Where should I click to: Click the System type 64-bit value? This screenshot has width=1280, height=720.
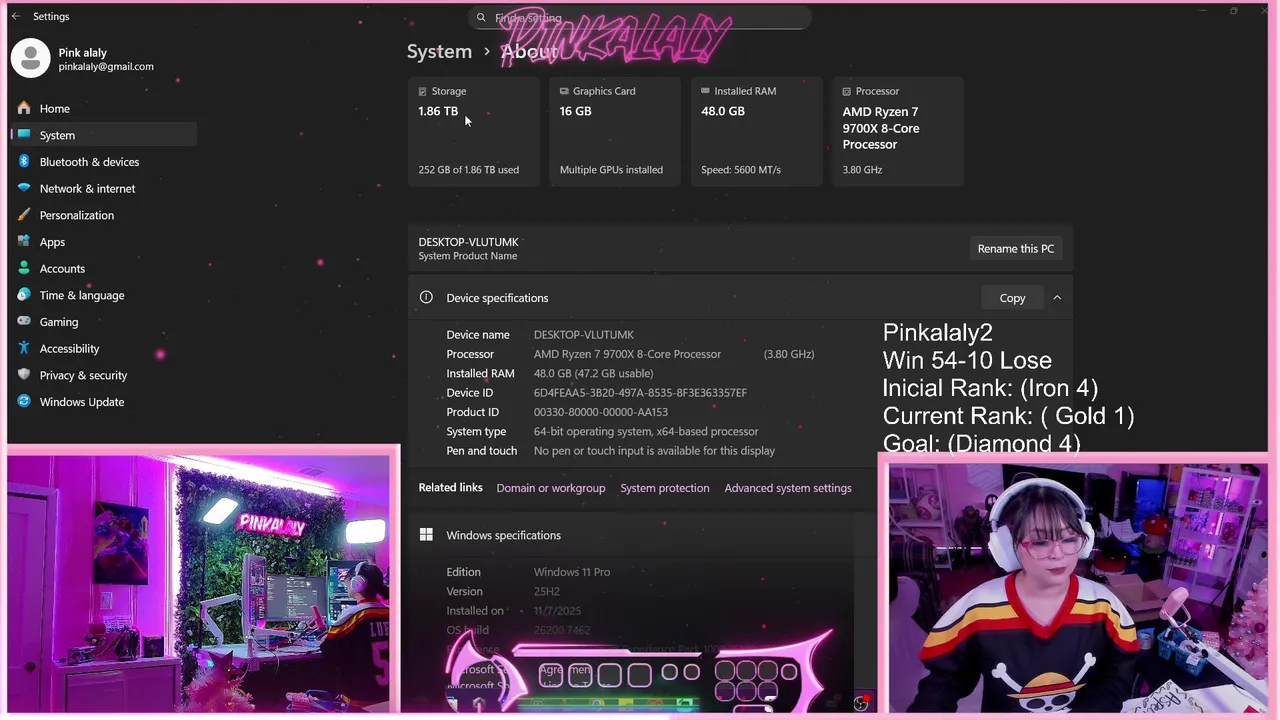(x=646, y=432)
